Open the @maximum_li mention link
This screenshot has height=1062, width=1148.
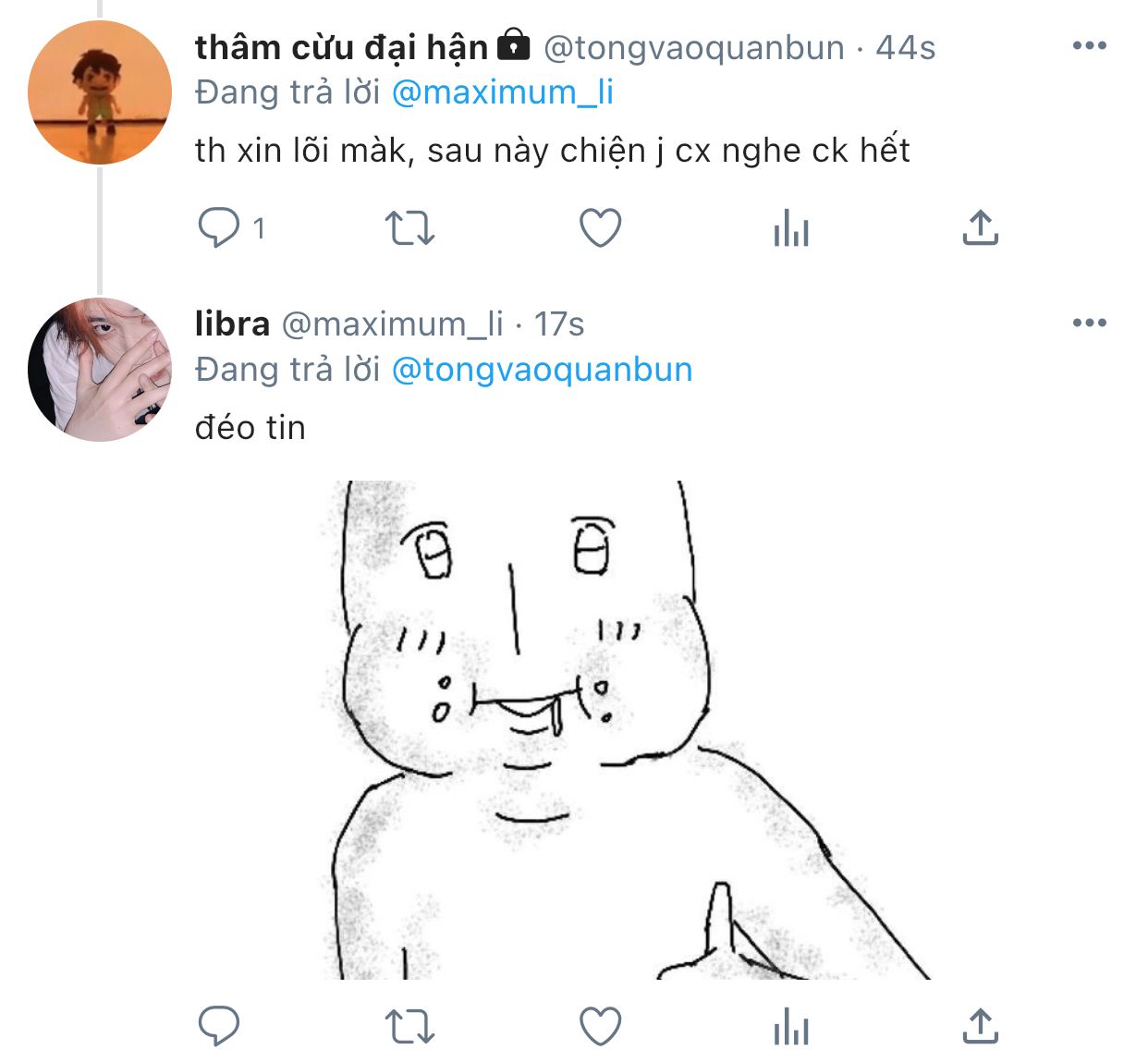coord(503,92)
